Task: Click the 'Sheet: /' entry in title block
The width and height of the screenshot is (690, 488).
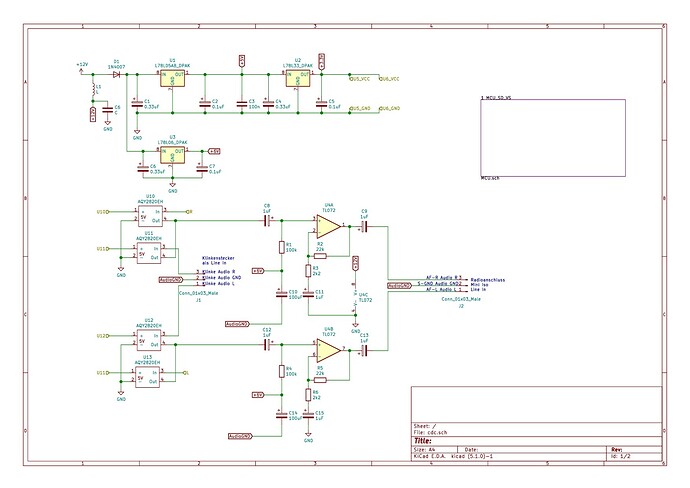Action: coord(425,426)
